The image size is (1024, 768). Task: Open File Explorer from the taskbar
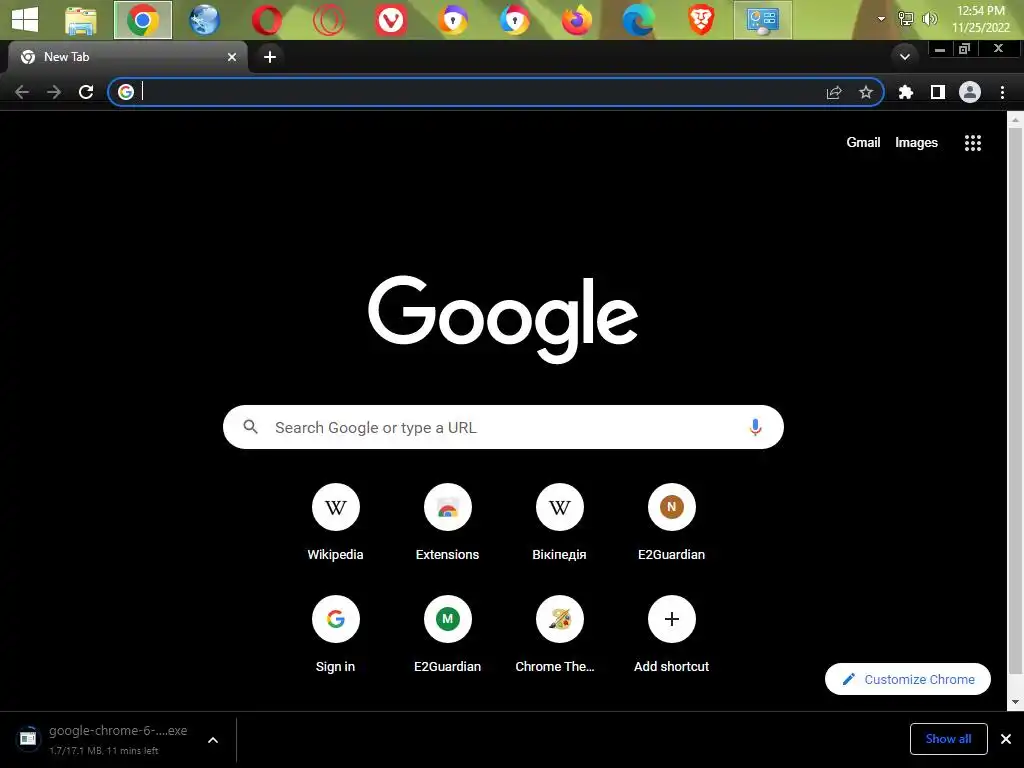coord(81,20)
